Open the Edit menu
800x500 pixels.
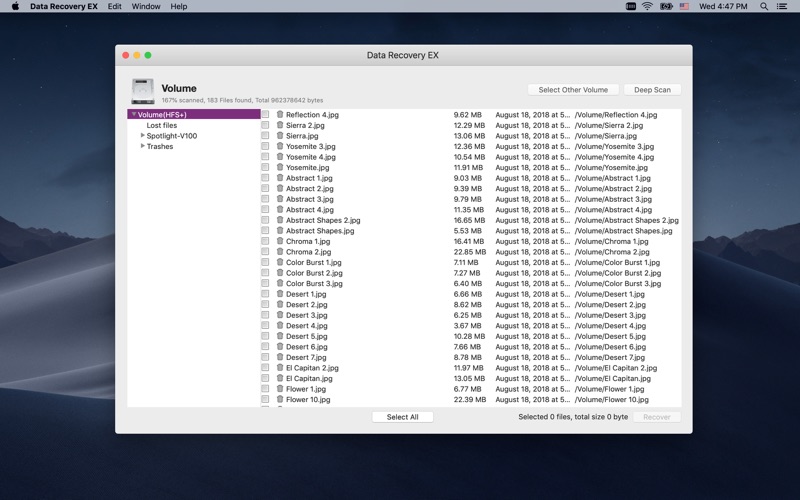coord(115,6)
